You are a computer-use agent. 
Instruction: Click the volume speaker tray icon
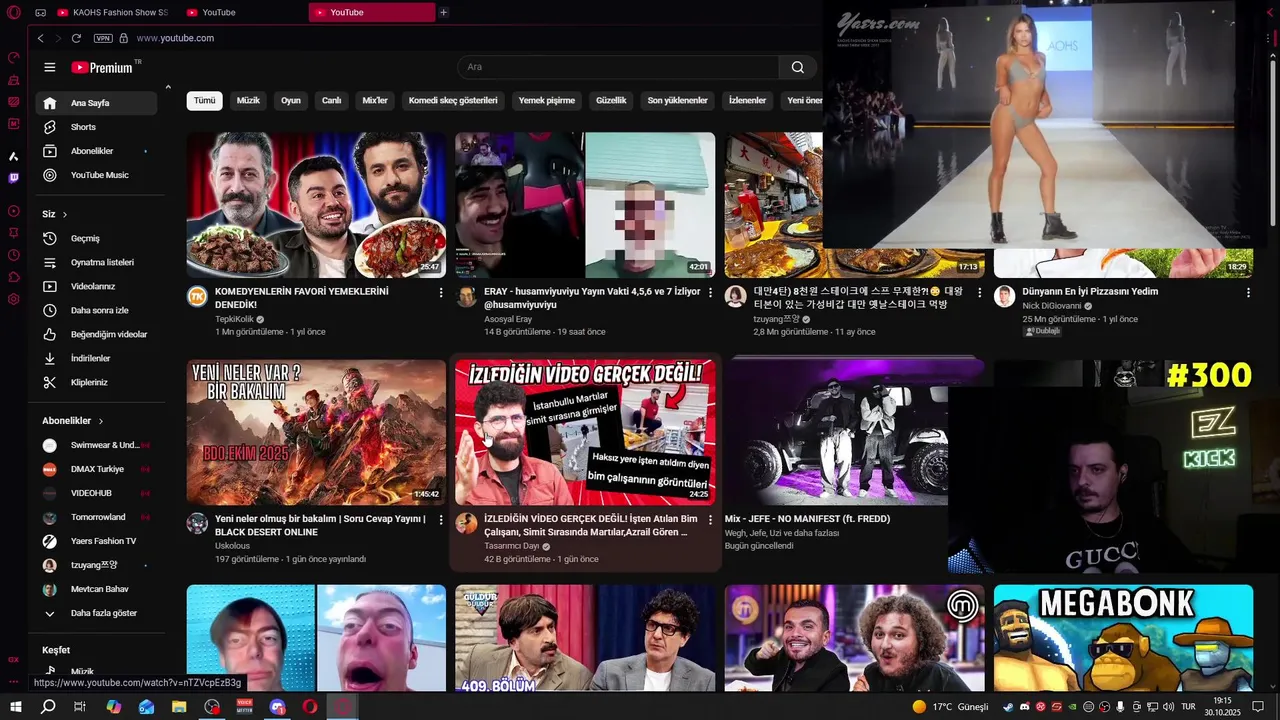tap(1168, 707)
